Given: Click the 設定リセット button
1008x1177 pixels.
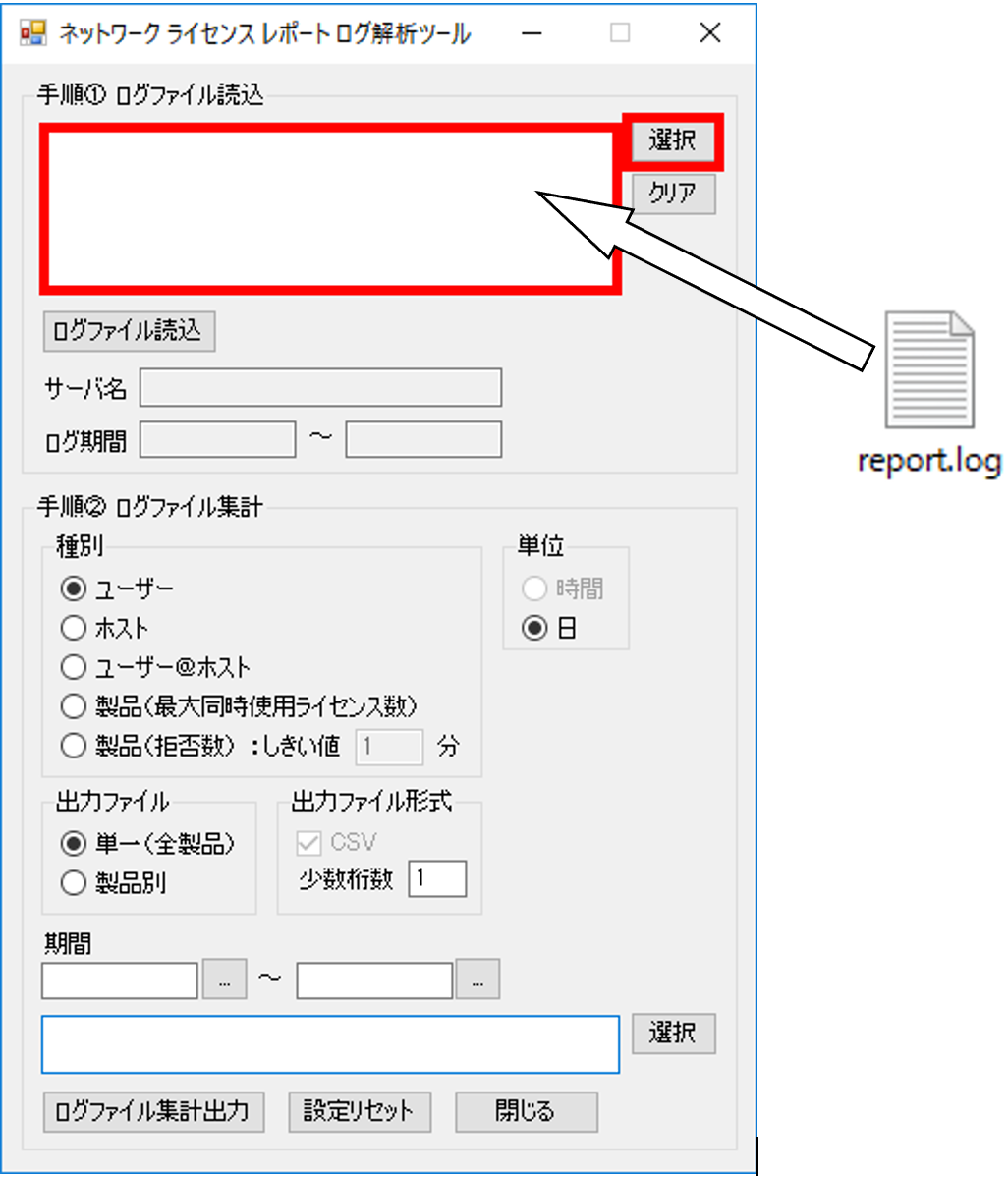Looking at the screenshot, I should (360, 1112).
